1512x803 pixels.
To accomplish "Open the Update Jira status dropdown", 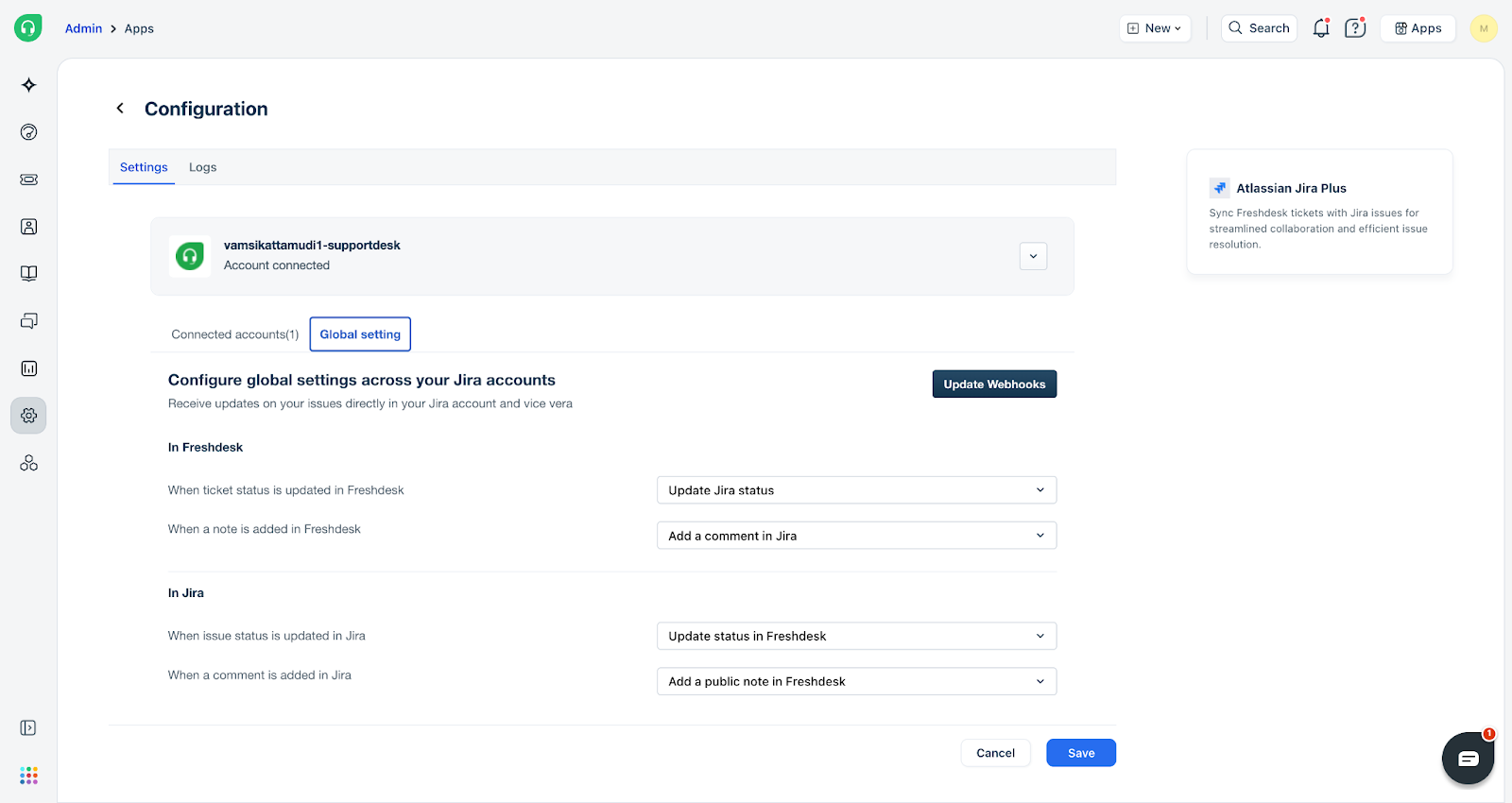I will coord(856,490).
